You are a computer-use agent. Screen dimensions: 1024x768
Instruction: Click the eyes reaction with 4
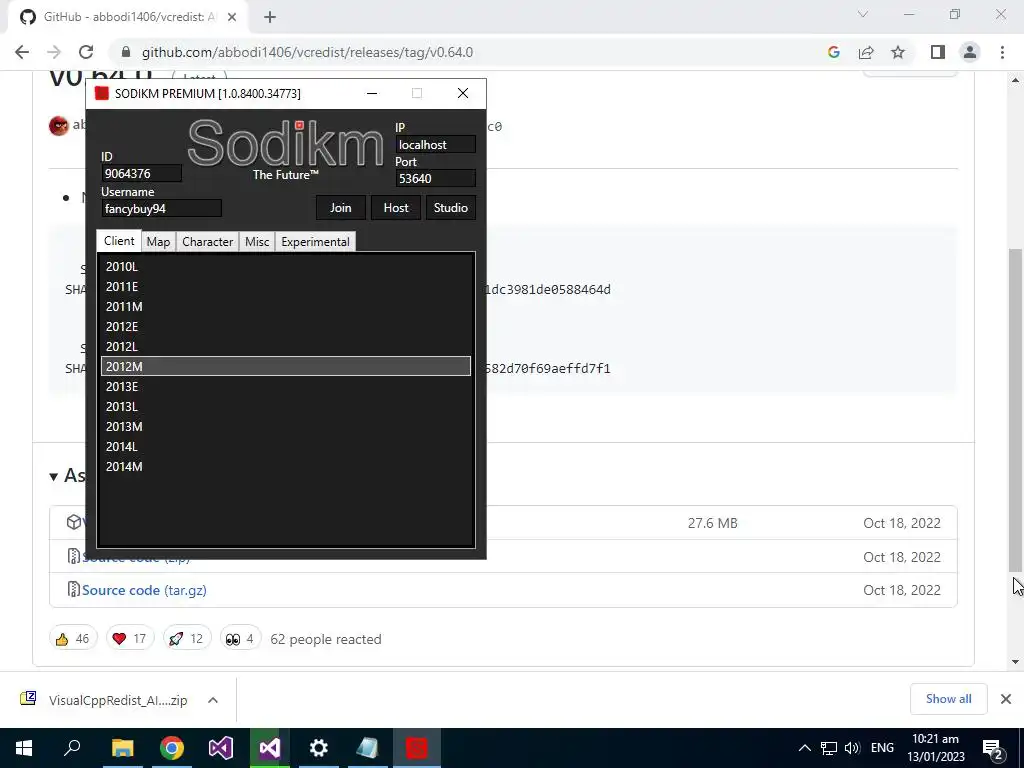(x=240, y=639)
